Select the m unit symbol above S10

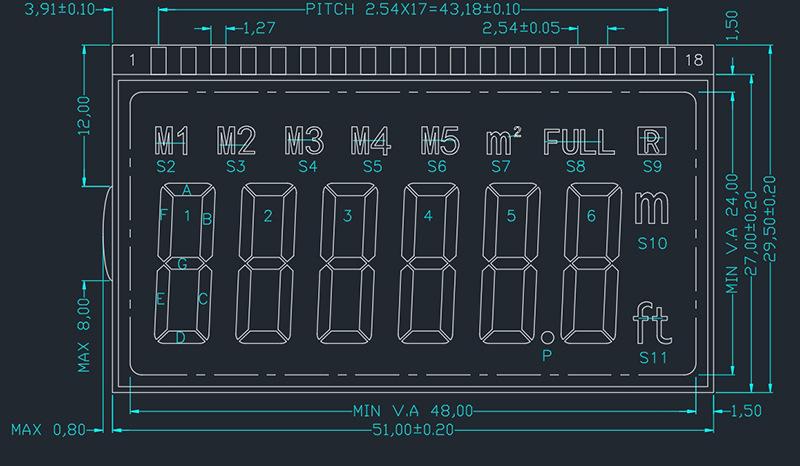click(x=651, y=207)
